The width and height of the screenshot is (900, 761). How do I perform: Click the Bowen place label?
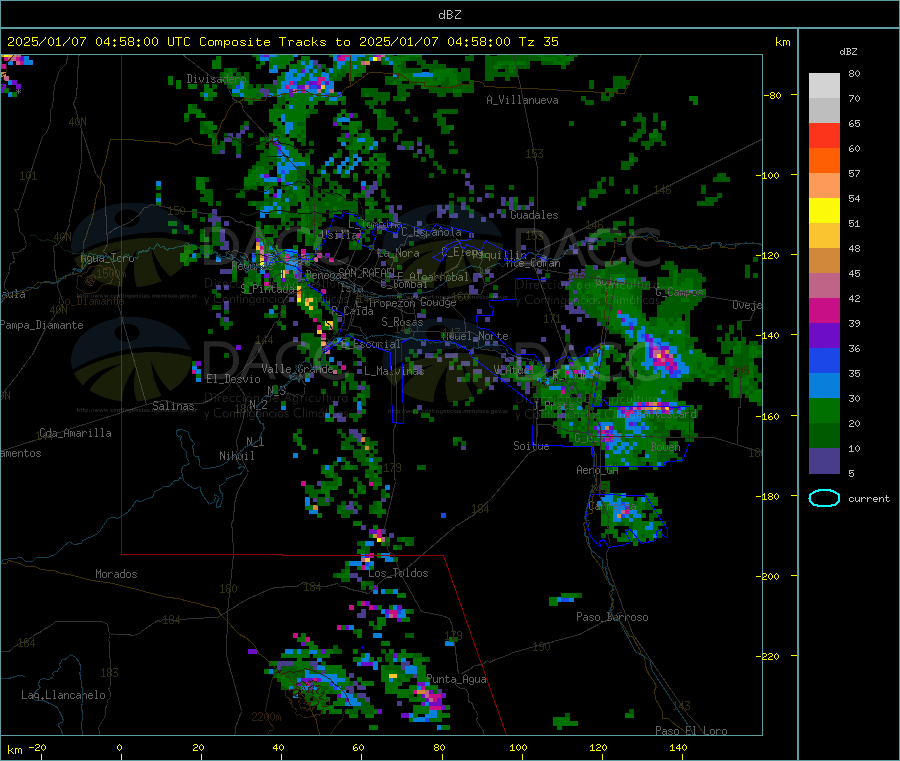(x=666, y=446)
